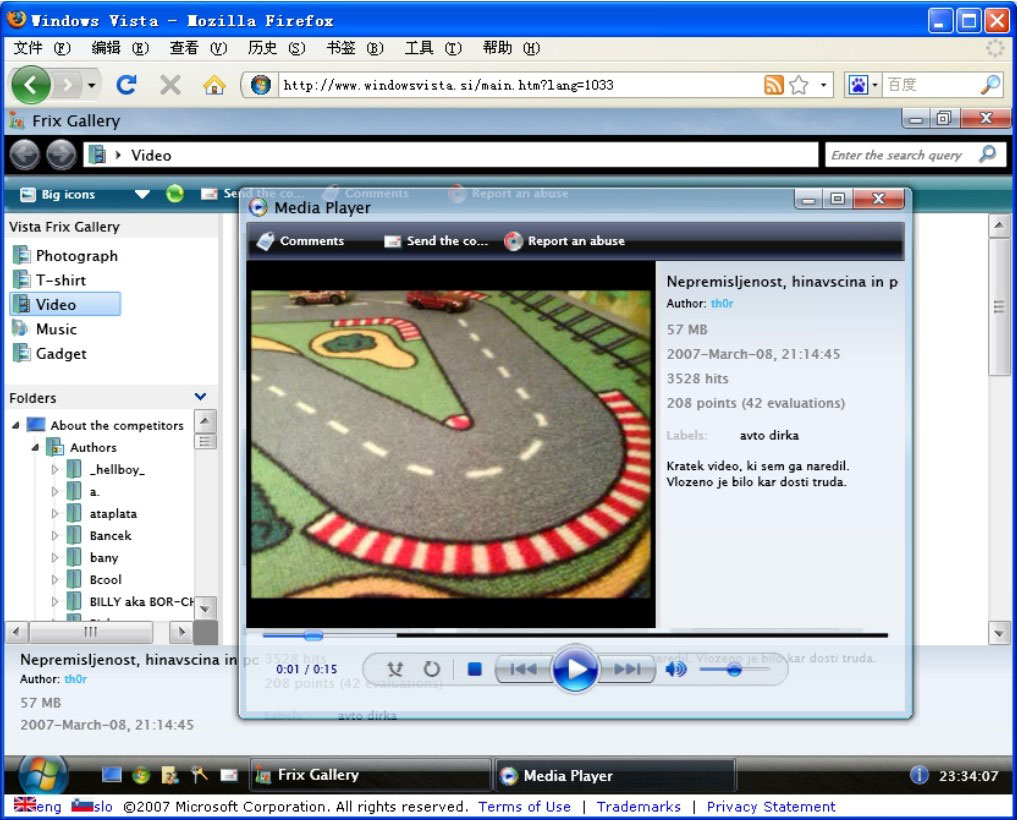
Task: Select Photograph in Vista Frix Gallery
Action: point(66,256)
